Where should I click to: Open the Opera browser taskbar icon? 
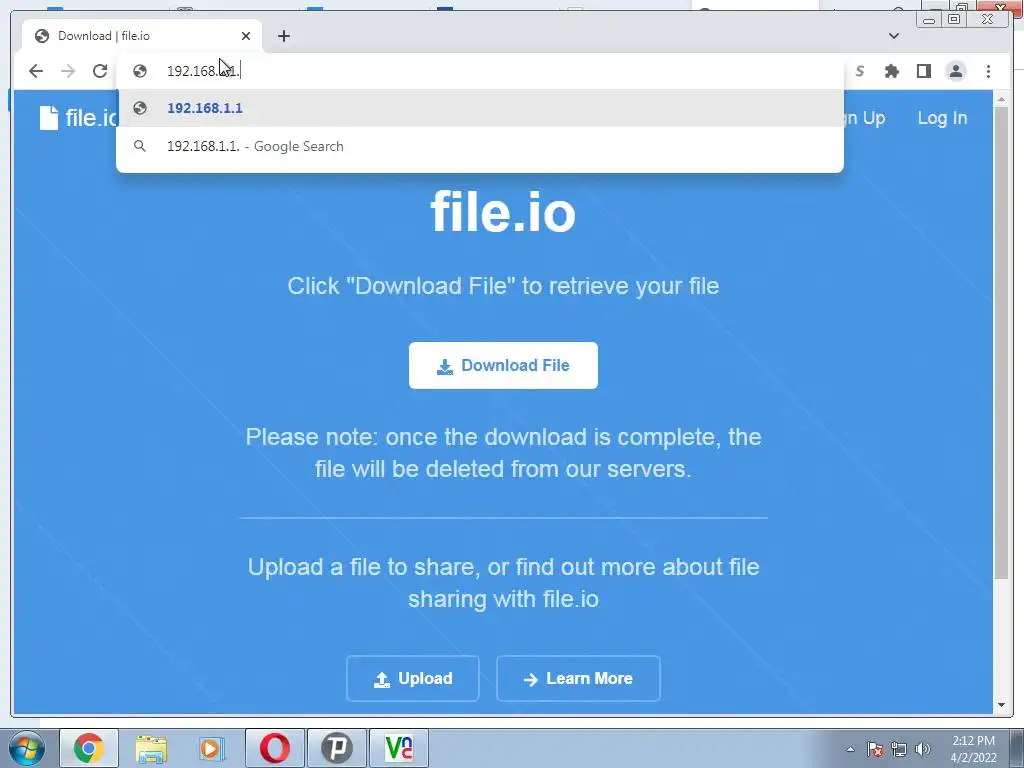tap(275, 748)
